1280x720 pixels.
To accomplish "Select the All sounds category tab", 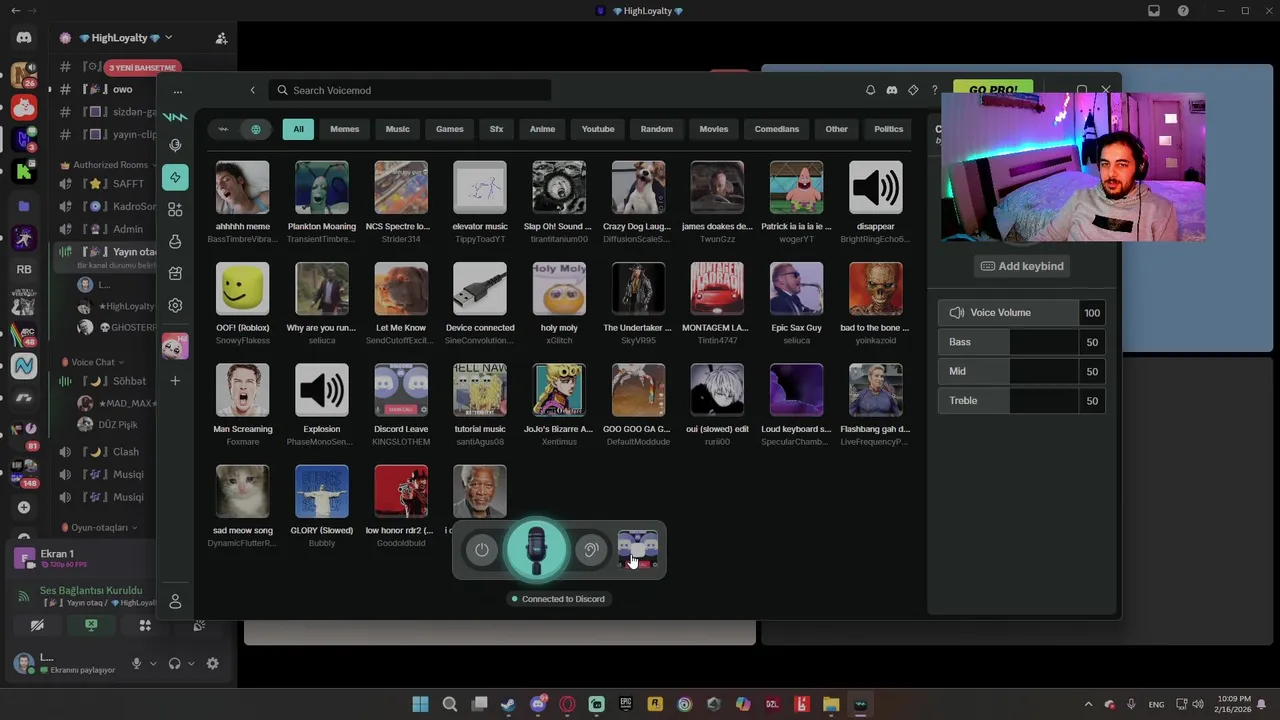I will (x=298, y=129).
